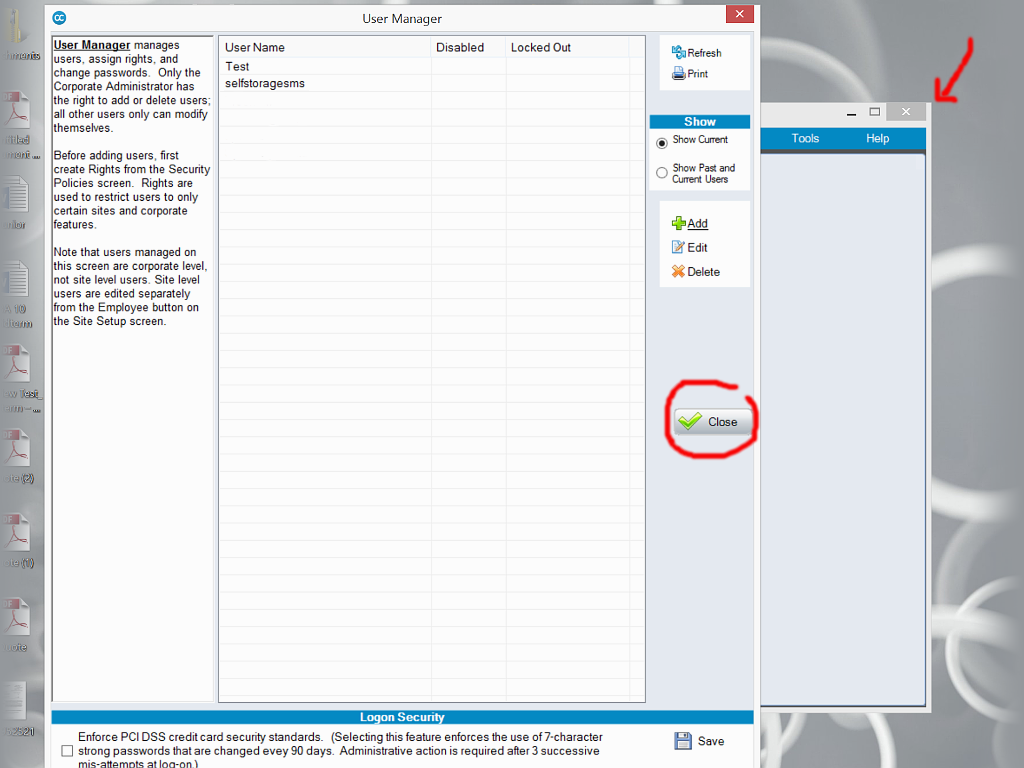Click the Print printer icon
Viewport: 1024px width, 768px height.
(x=679, y=74)
